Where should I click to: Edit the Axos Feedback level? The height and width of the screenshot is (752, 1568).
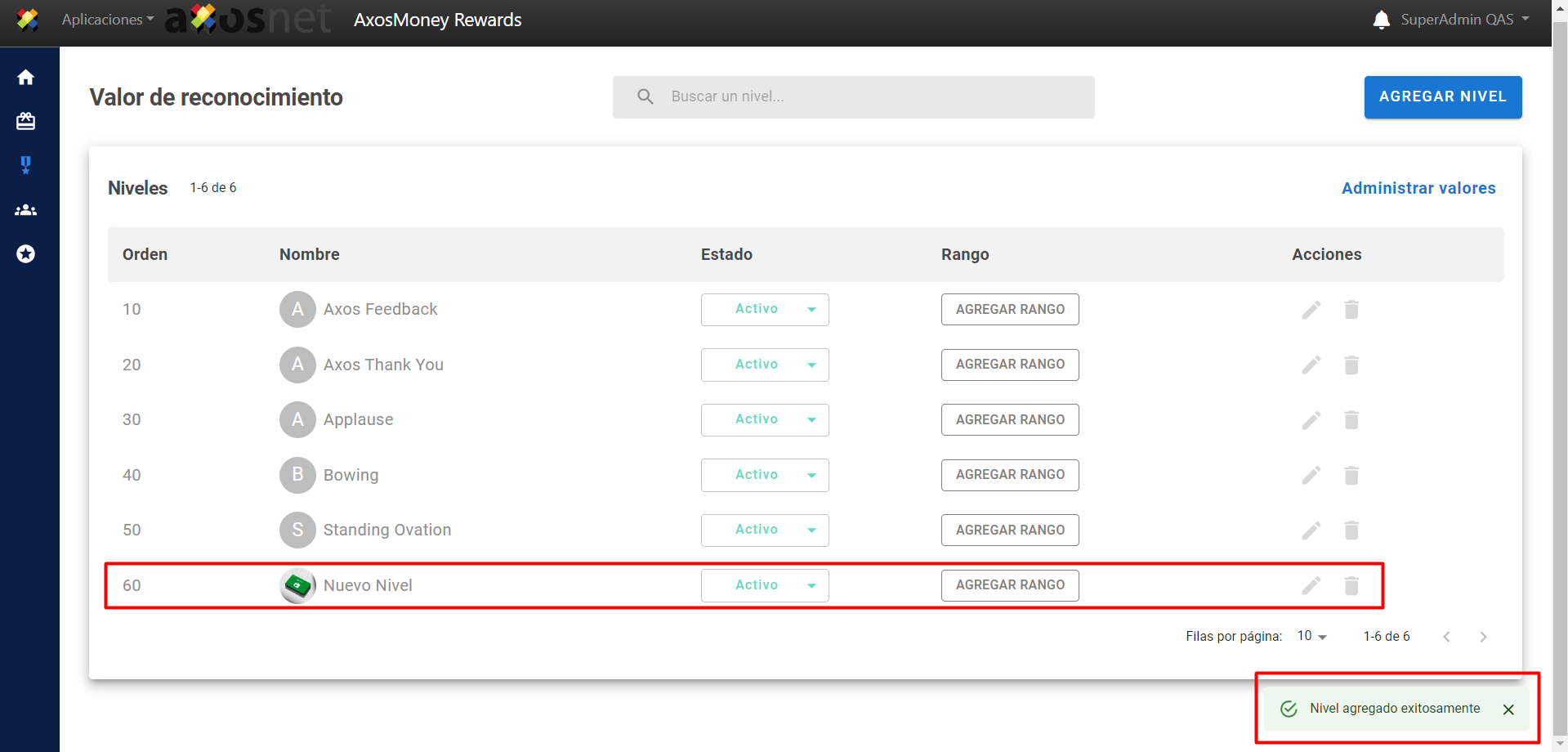[x=1311, y=310]
